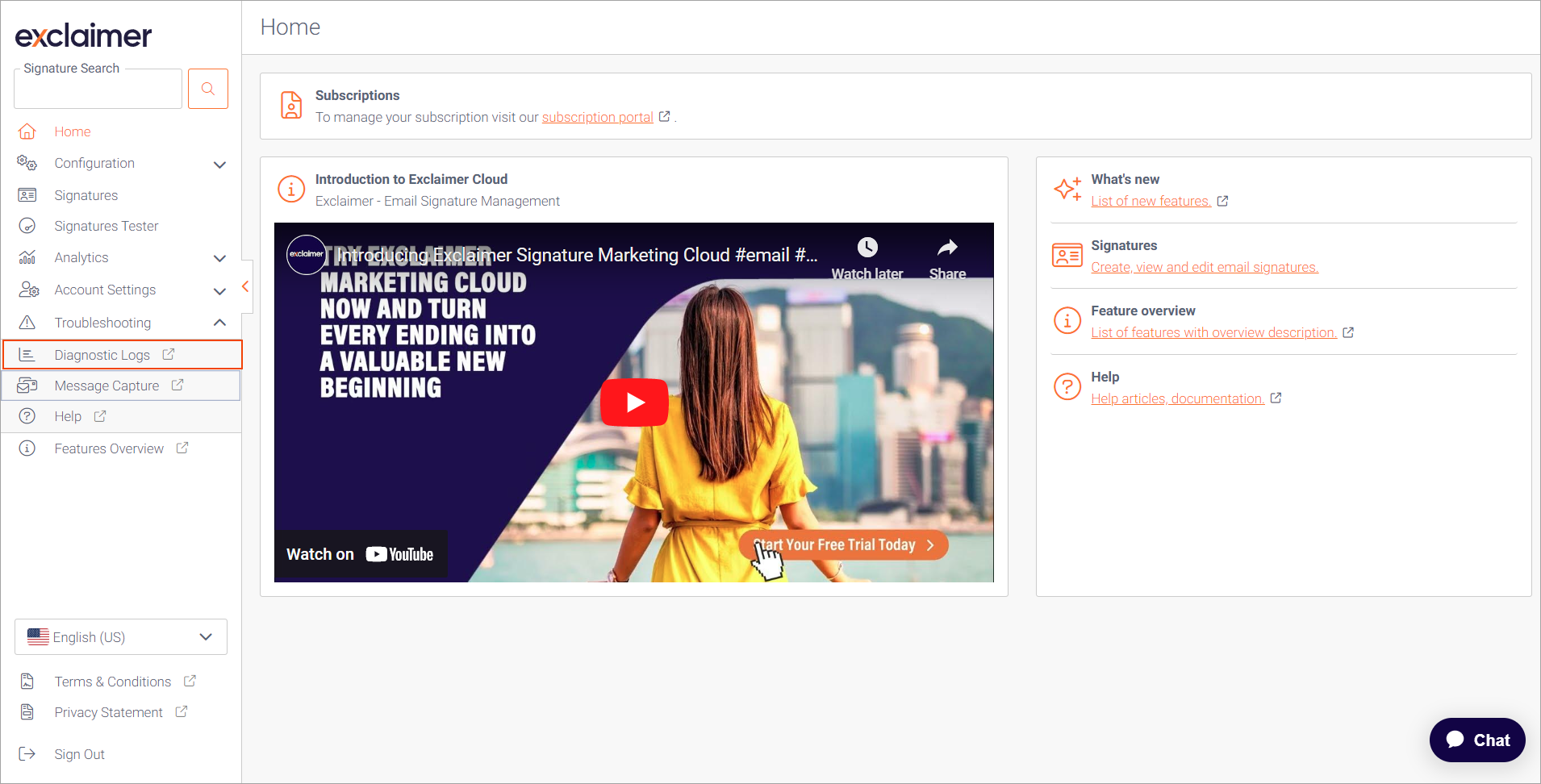Open the Chat button

(x=1477, y=740)
